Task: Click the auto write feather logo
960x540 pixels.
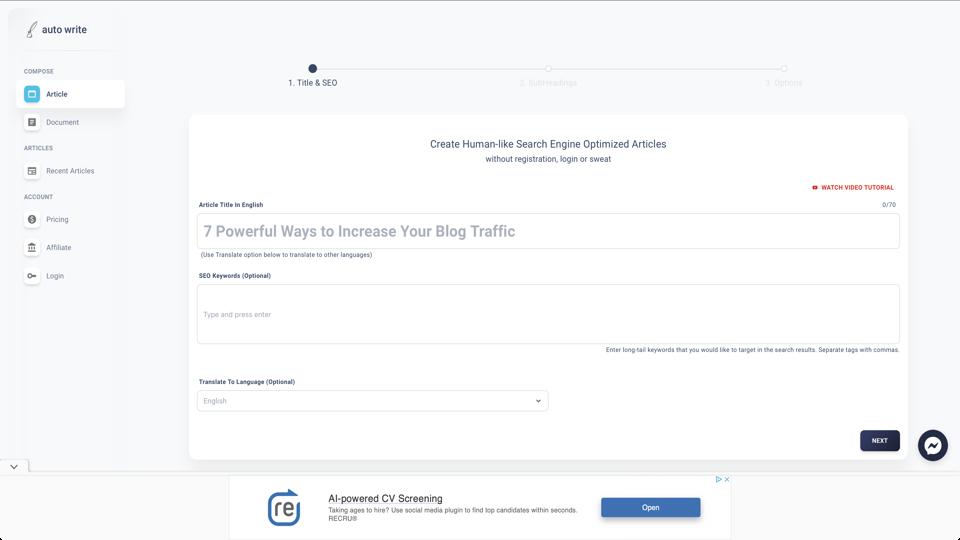Action: pos(32,30)
